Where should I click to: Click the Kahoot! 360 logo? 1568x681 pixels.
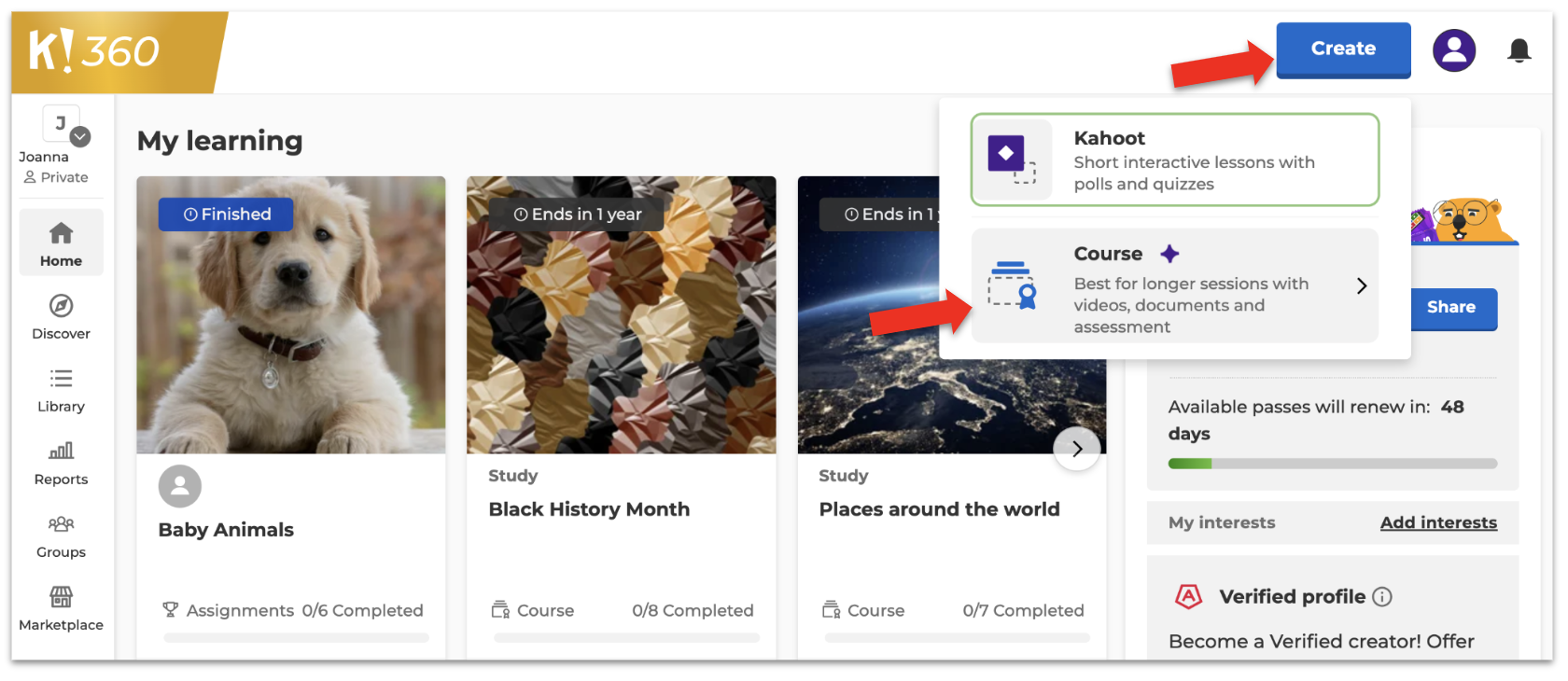point(94,51)
